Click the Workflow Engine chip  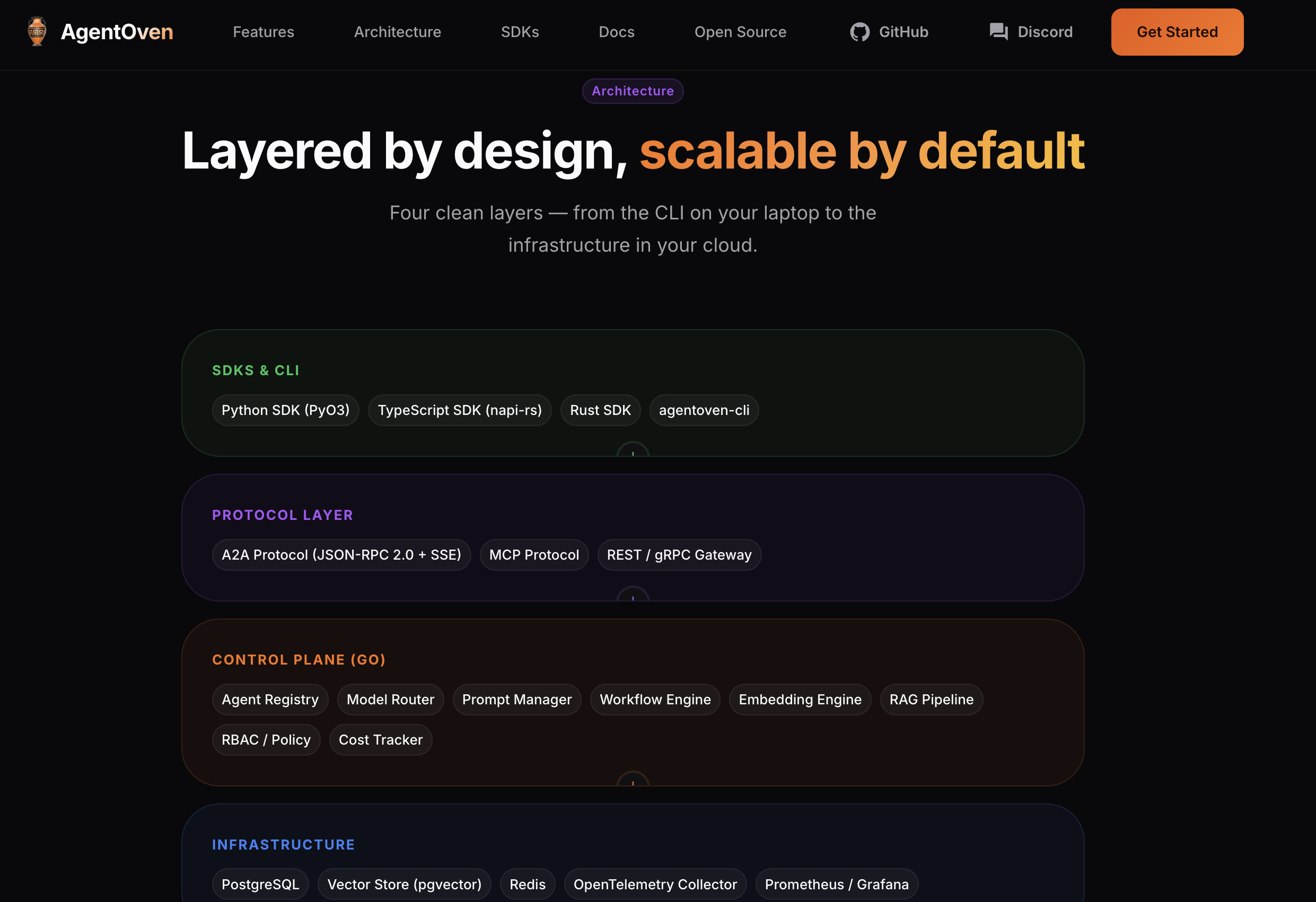(x=655, y=700)
